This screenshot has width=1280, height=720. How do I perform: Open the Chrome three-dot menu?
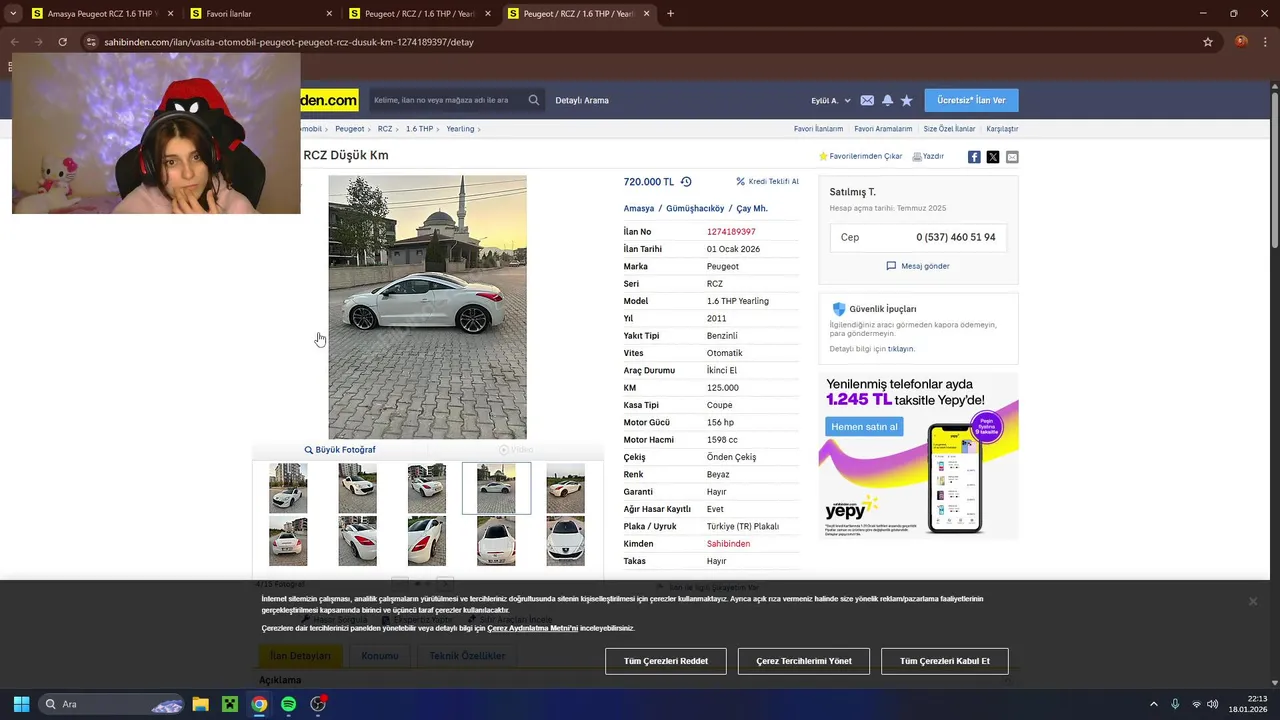click(1265, 42)
